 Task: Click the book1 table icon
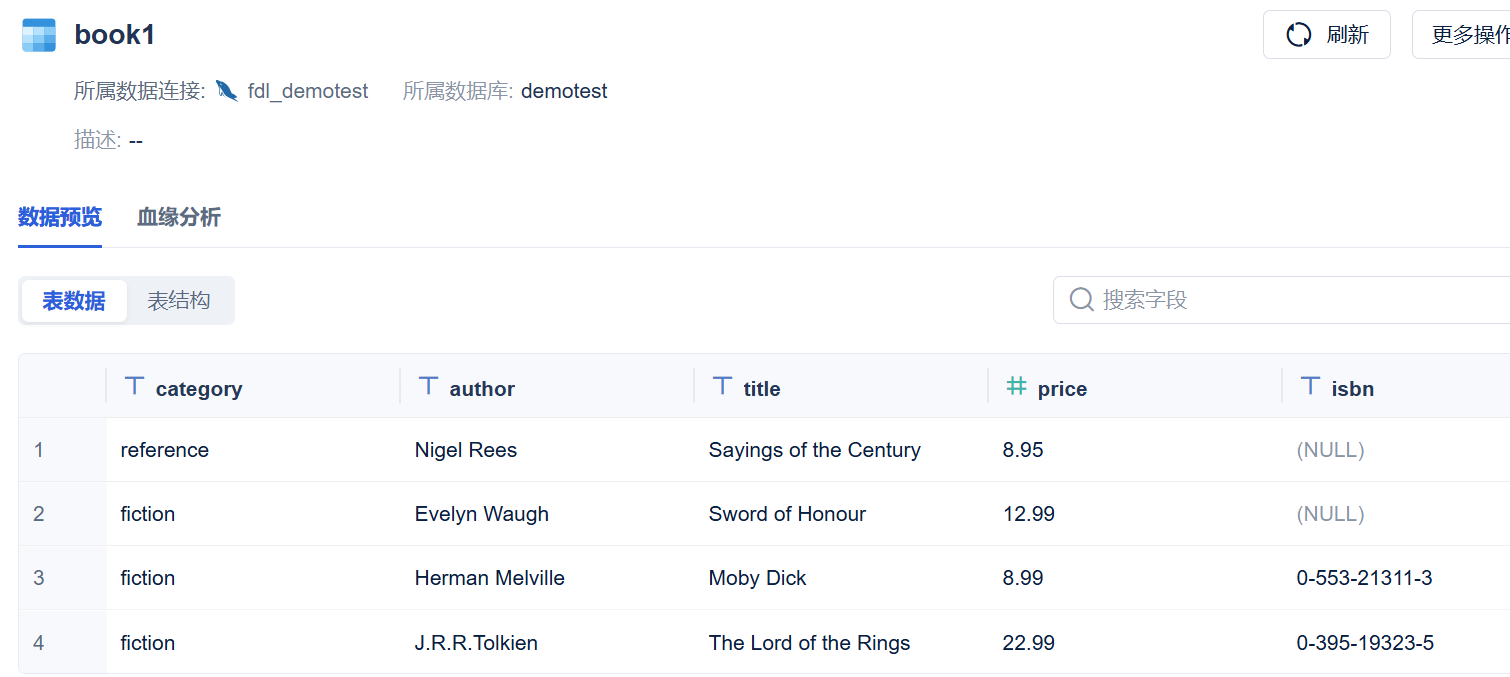tap(39, 35)
